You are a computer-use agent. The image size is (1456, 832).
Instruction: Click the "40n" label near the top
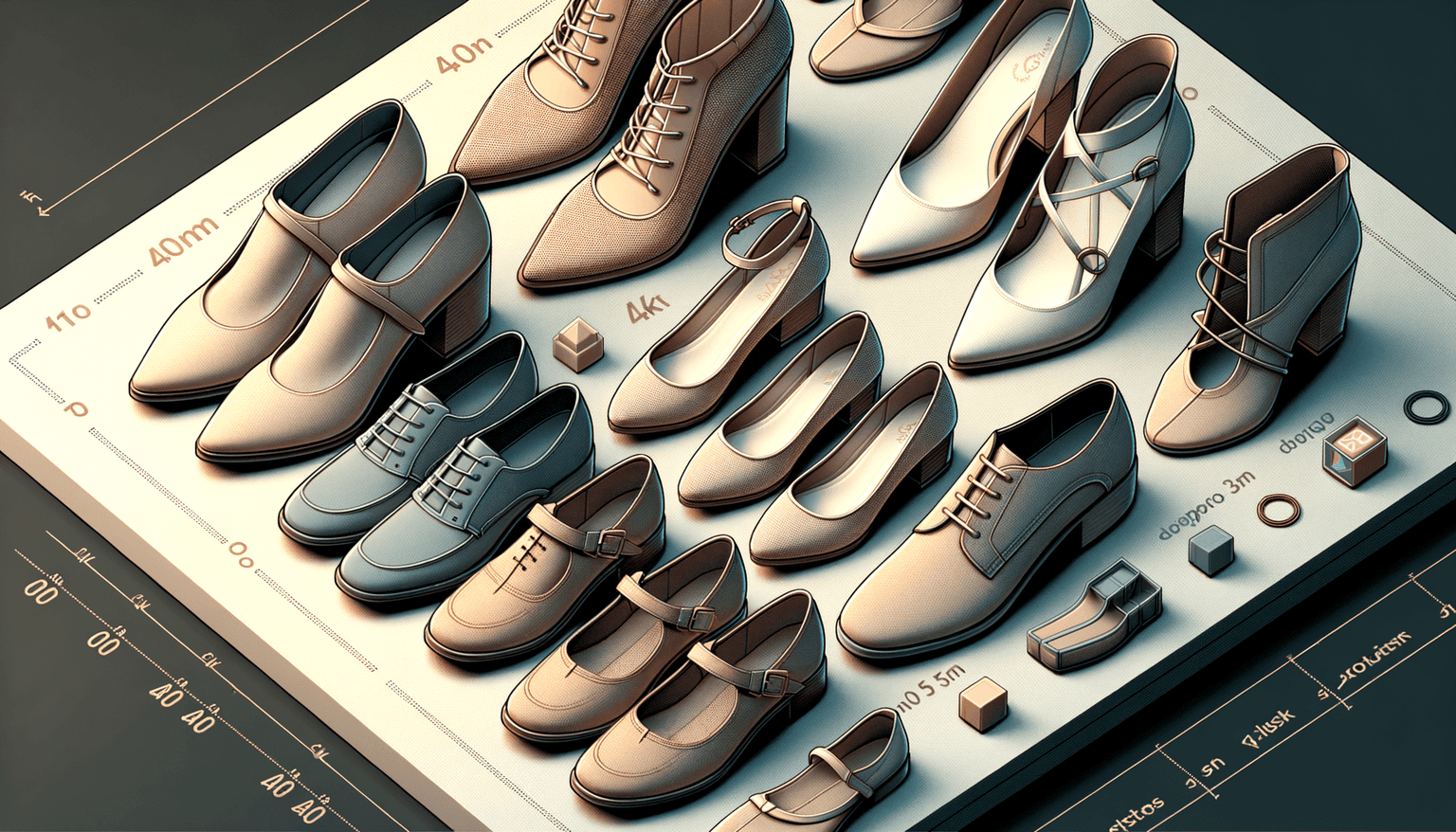[x=466, y=55]
